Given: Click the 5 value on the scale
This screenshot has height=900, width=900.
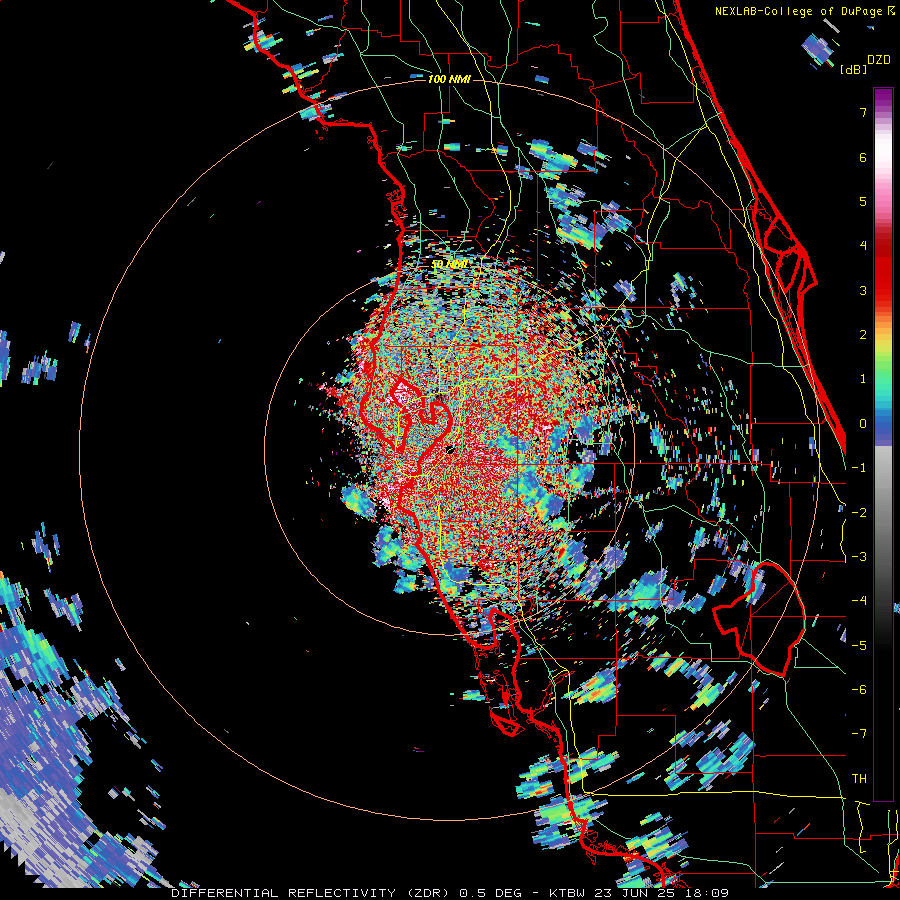Looking at the screenshot, I should tap(863, 201).
